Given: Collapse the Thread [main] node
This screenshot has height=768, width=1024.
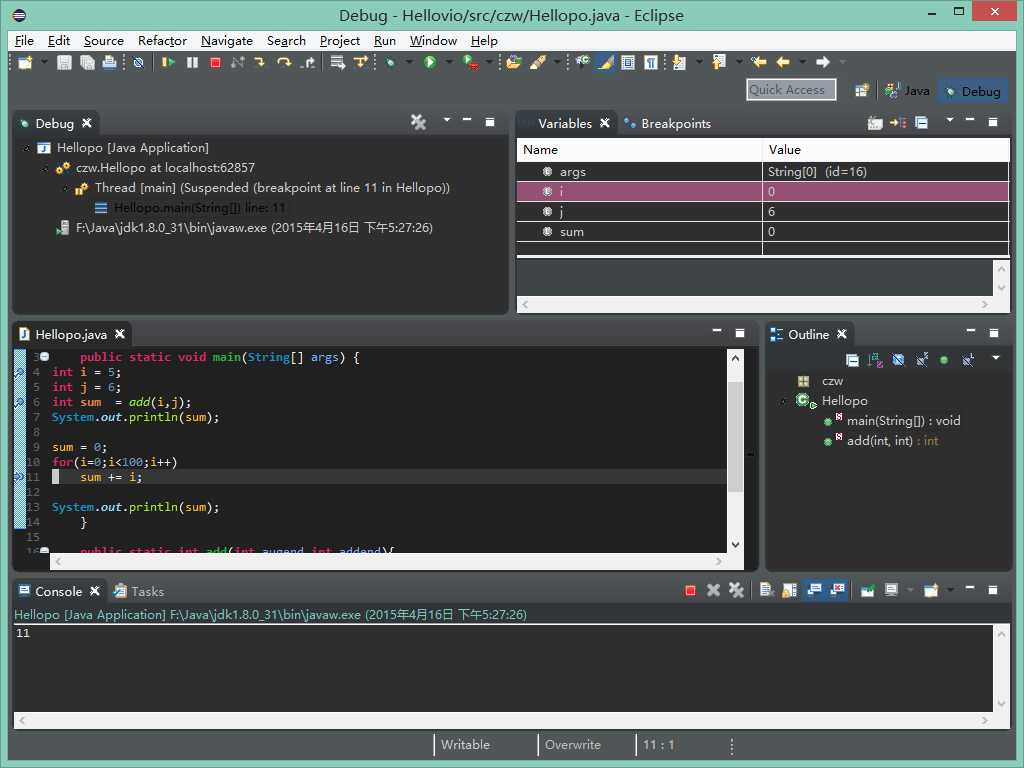Looking at the screenshot, I should pyautogui.click(x=65, y=188).
